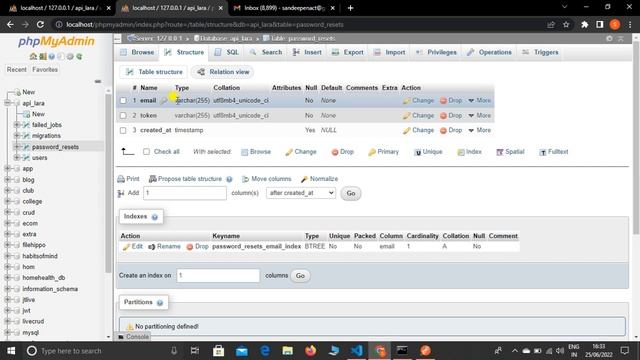Open More menu for token column
The width and height of the screenshot is (640, 360).
pos(480,116)
